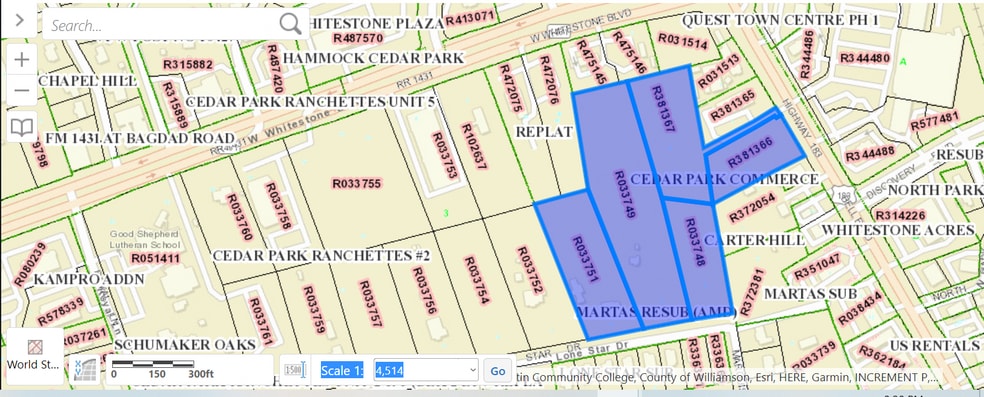Zoom out with the minus button

point(22,90)
